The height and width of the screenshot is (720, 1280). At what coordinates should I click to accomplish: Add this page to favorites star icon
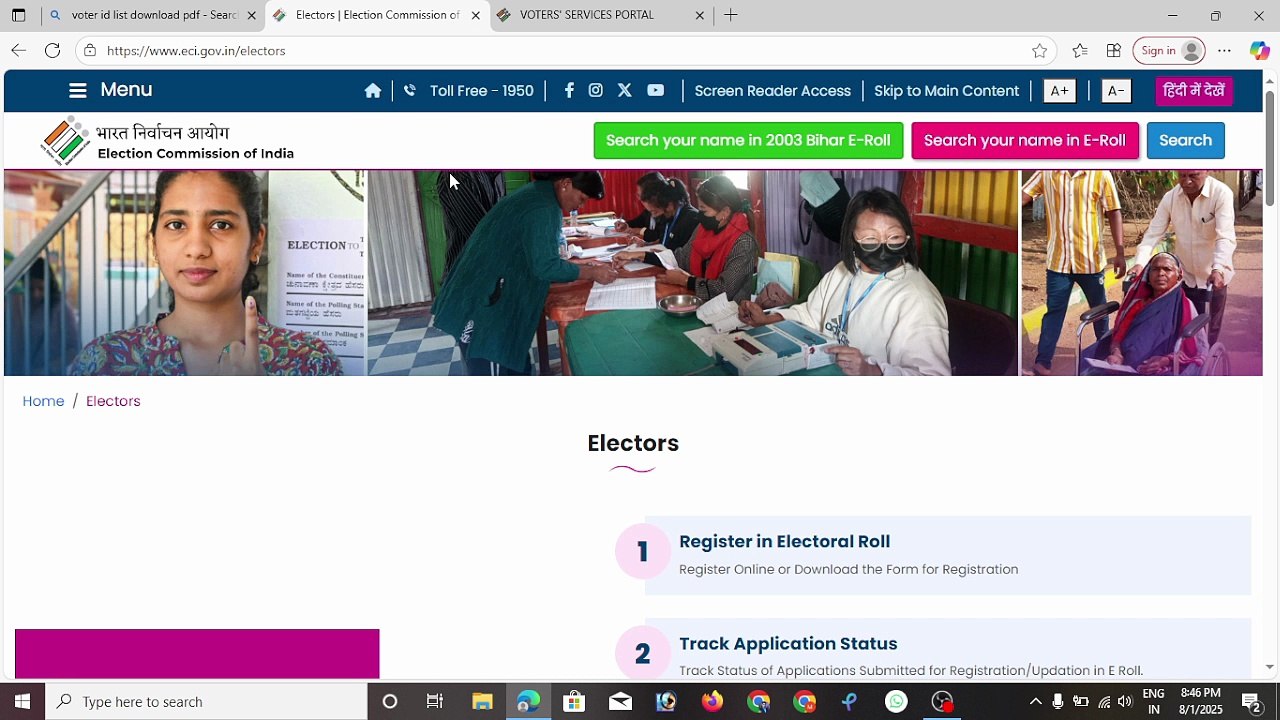1040,51
